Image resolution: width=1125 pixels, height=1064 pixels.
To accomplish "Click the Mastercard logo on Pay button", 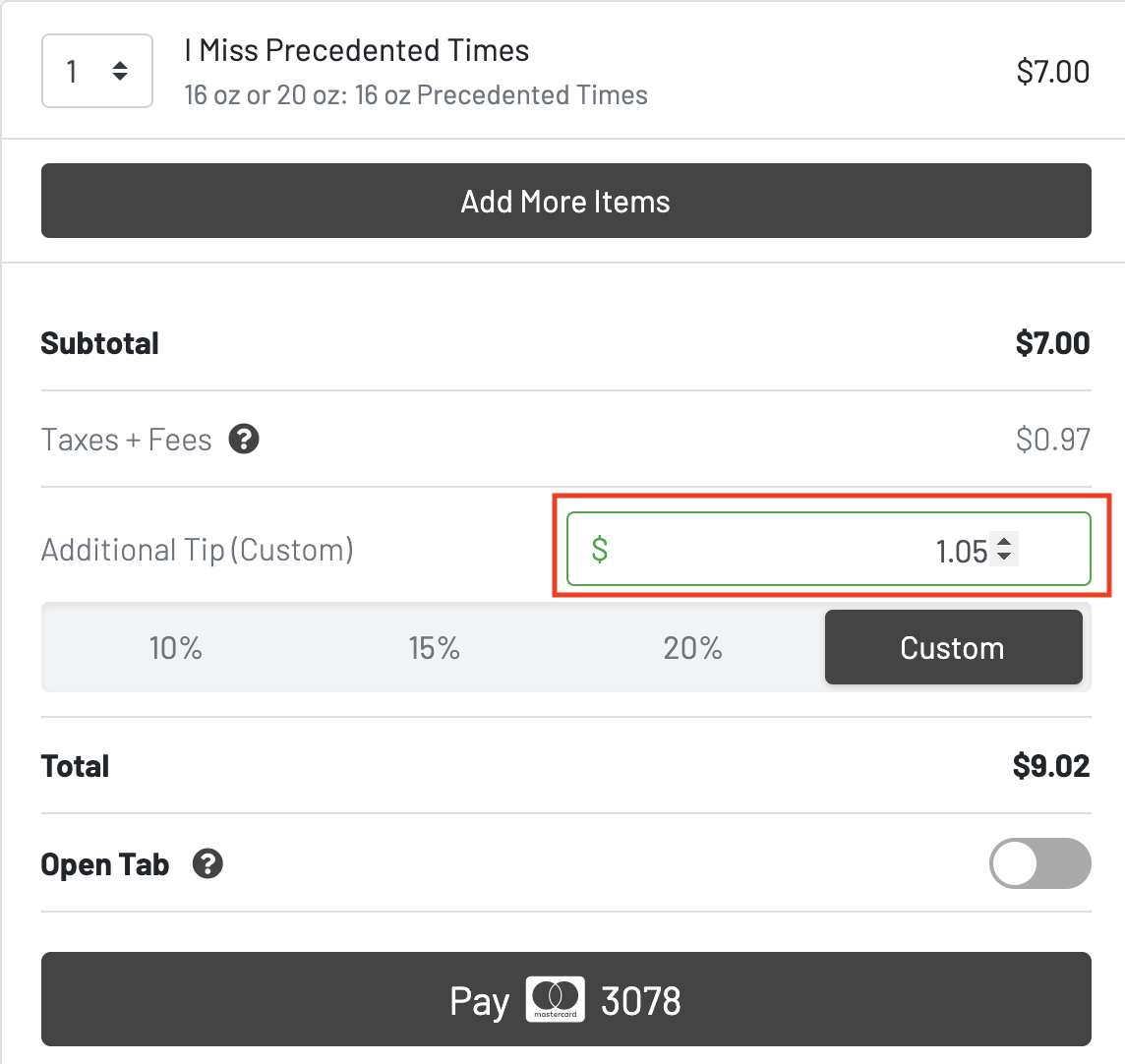I will [556, 999].
